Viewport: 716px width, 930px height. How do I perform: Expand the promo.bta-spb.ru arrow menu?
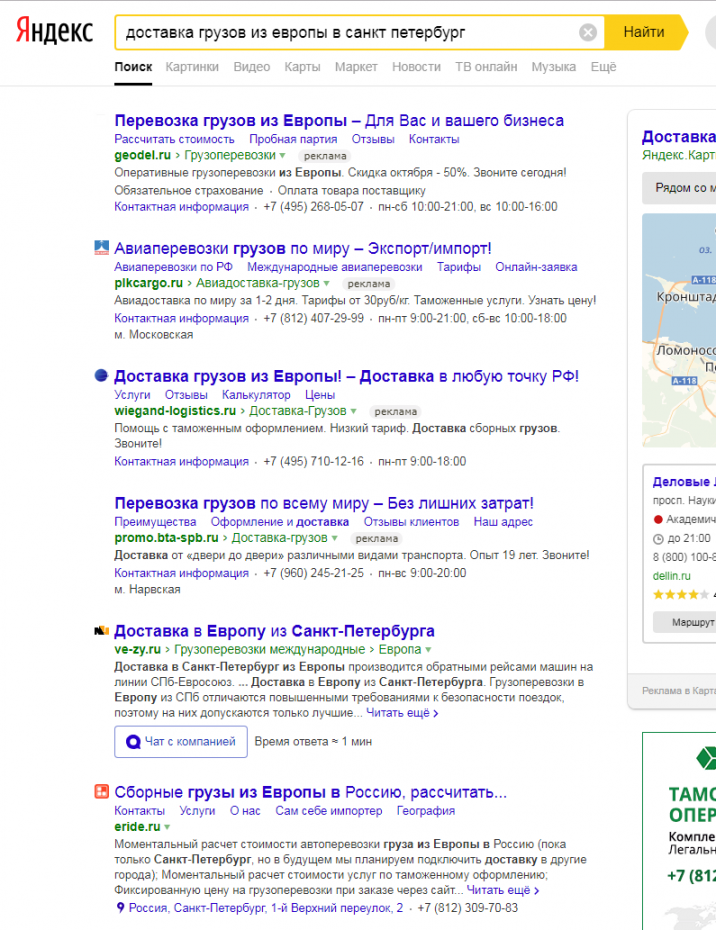335,539
